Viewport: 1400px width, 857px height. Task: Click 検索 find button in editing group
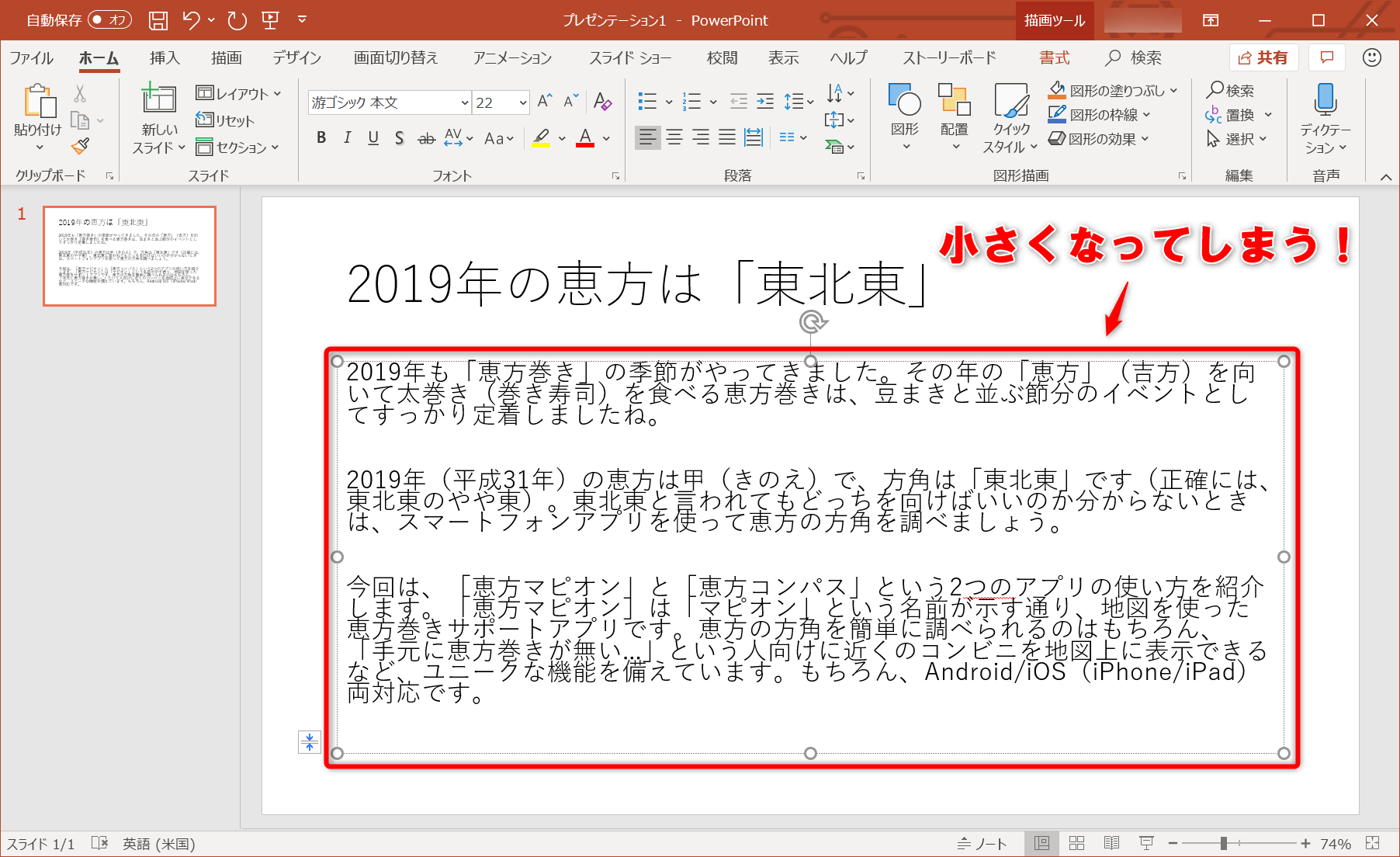tap(1230, 90)
